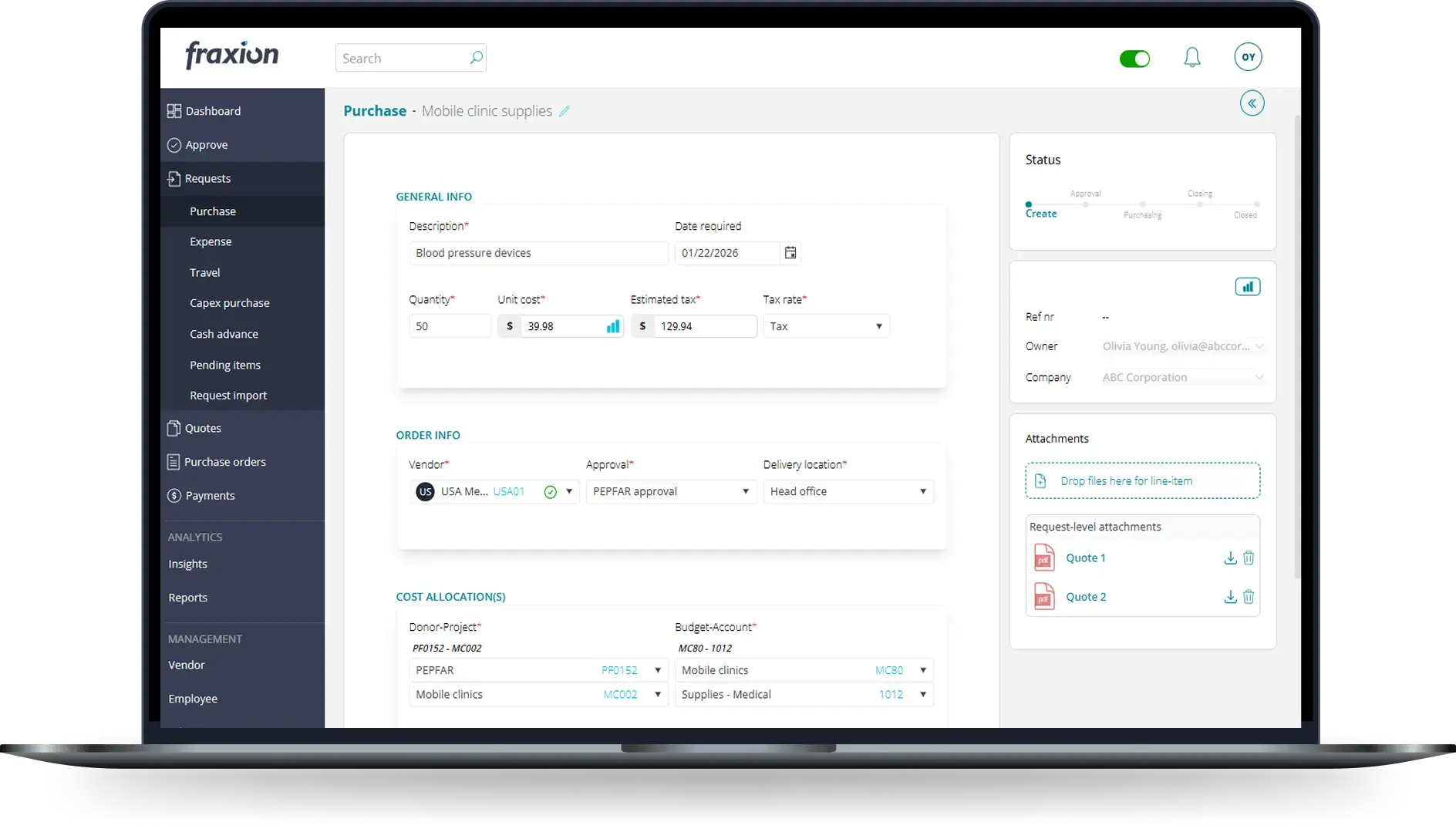This screenshot has width=1456, height=829.
Task: Click the Description field Blood pressure devices
Action: (538, 253)
